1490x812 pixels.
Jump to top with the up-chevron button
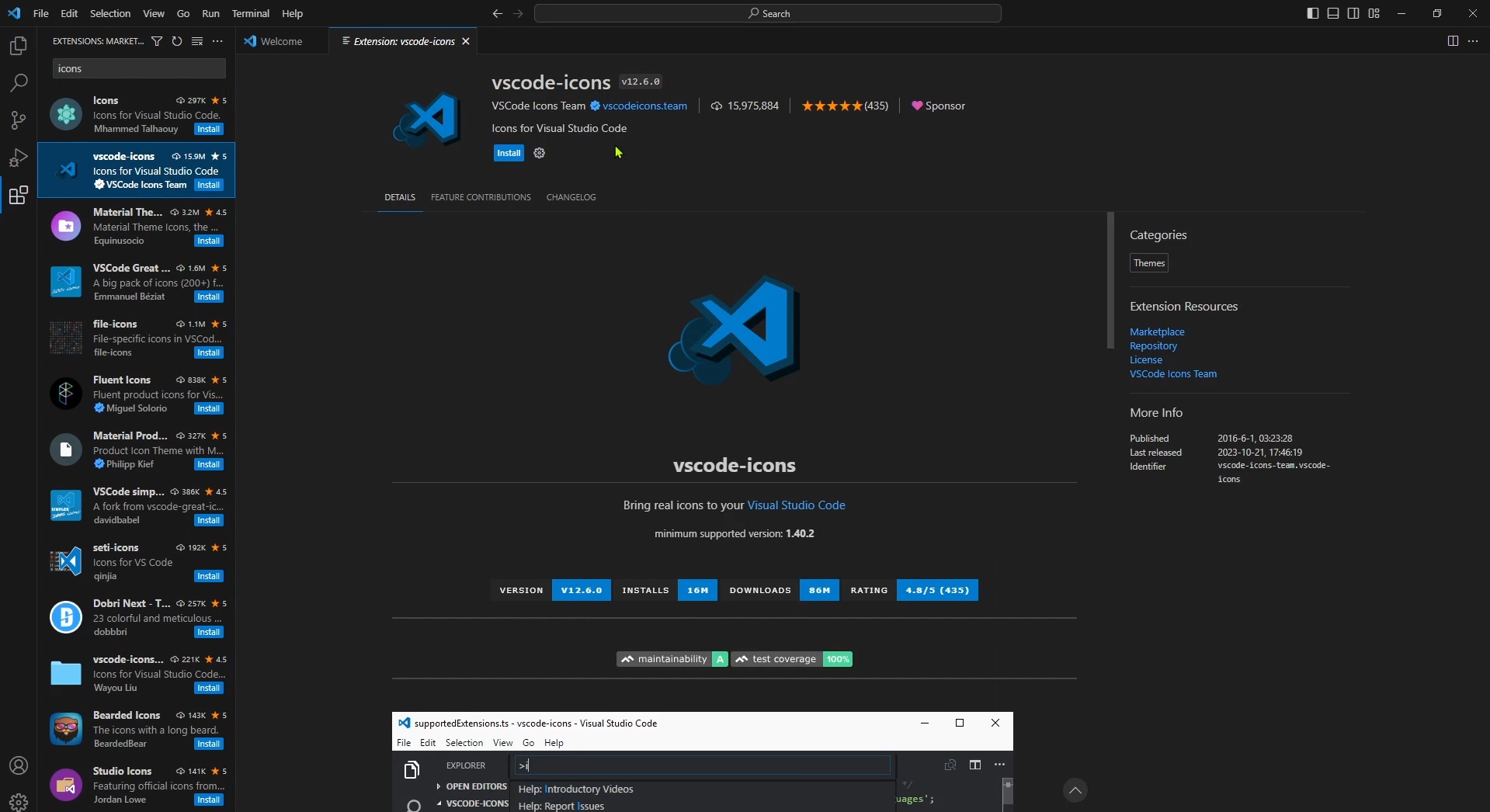[x=1075, y=790]
